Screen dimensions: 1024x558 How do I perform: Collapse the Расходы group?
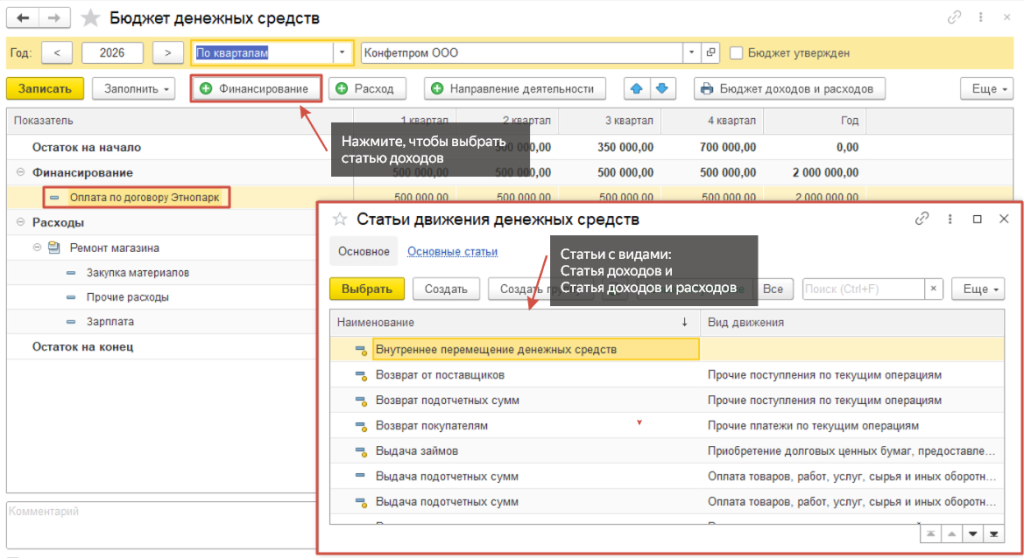coord(20,222)
